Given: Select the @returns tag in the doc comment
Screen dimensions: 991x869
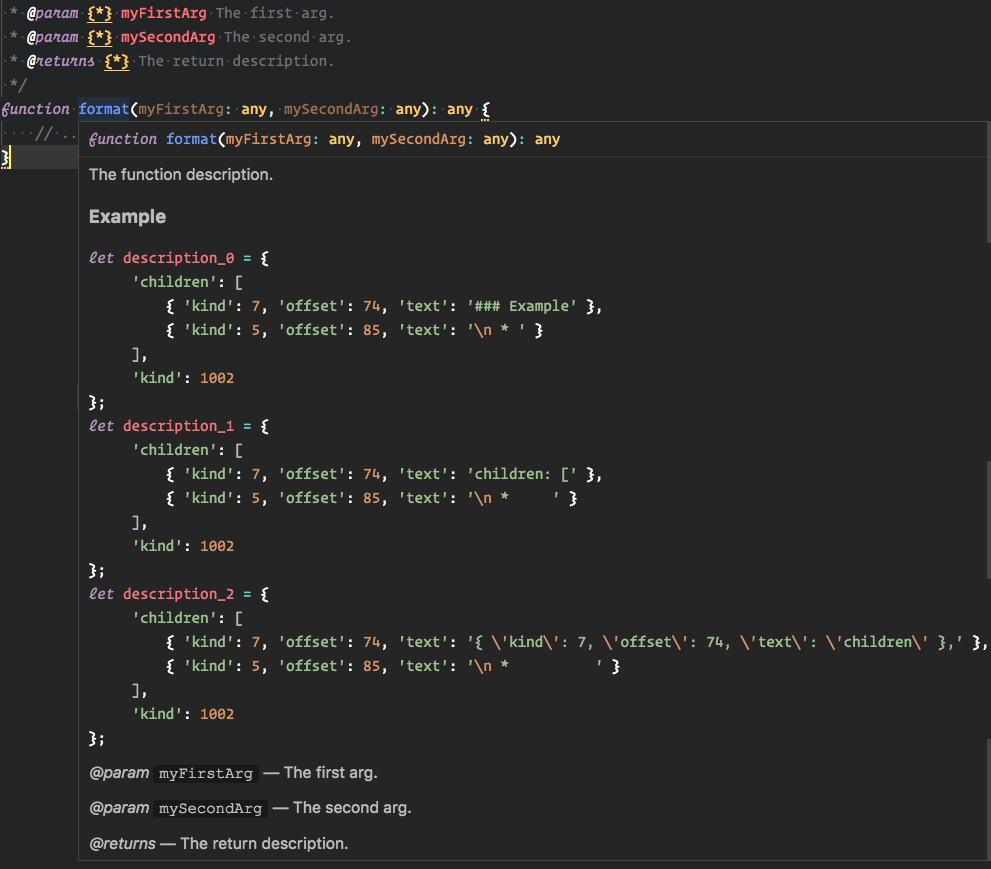Looking at the screenshot, I should coord(60,61).
